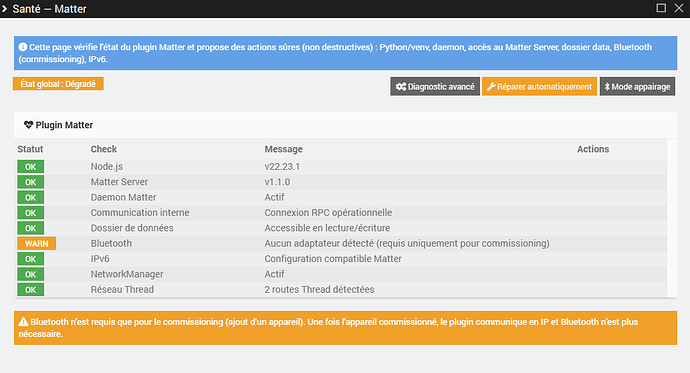Click the wrench icon on Réparer automatiquement
This screenshot has width=690, height=373.
[x=491, y=87]
